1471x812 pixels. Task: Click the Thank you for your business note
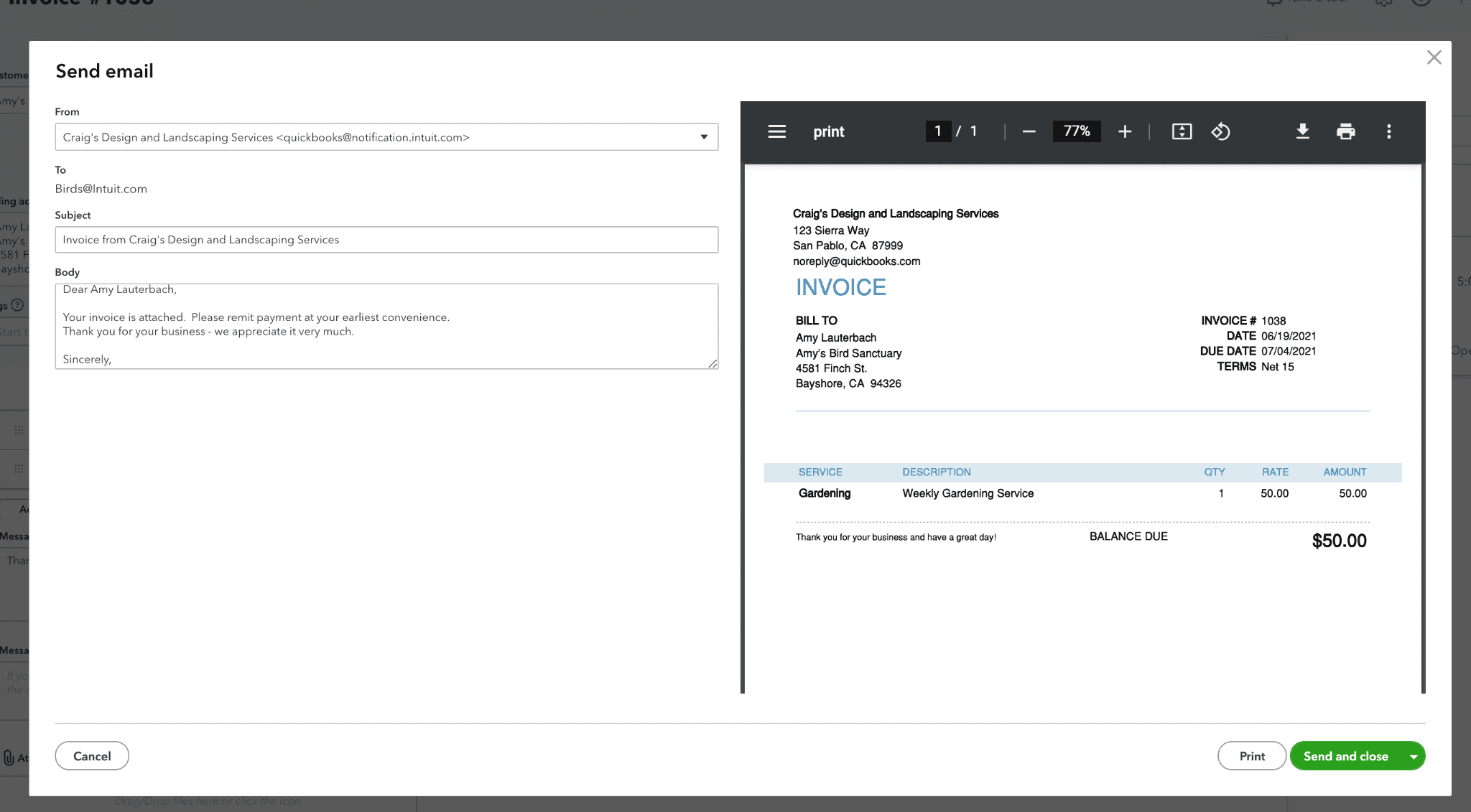pos(896,537)
